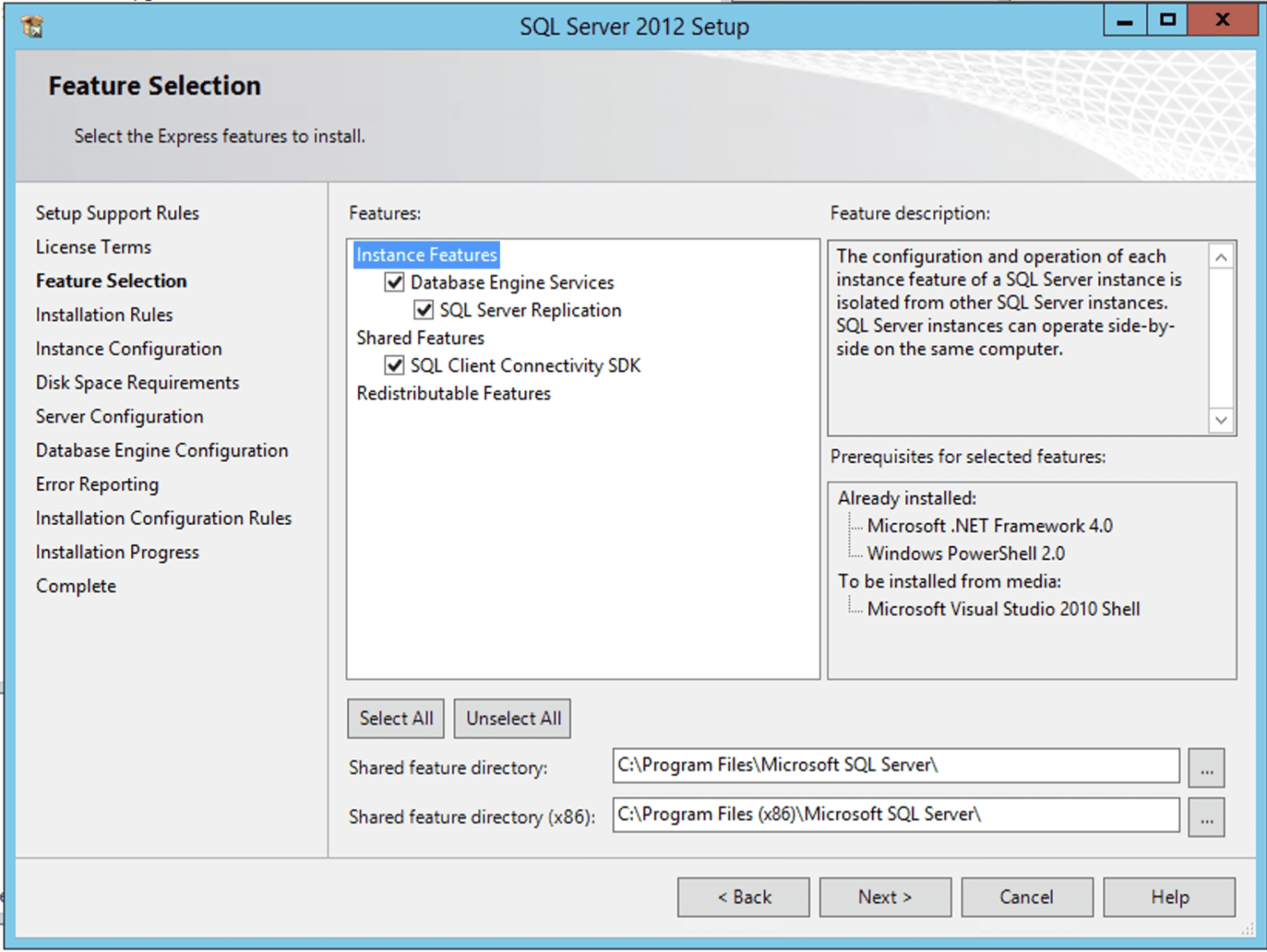Cancel the SQL Server installation
The height and width of the screenshot is (952, 1267).
tap(1027, 897)
